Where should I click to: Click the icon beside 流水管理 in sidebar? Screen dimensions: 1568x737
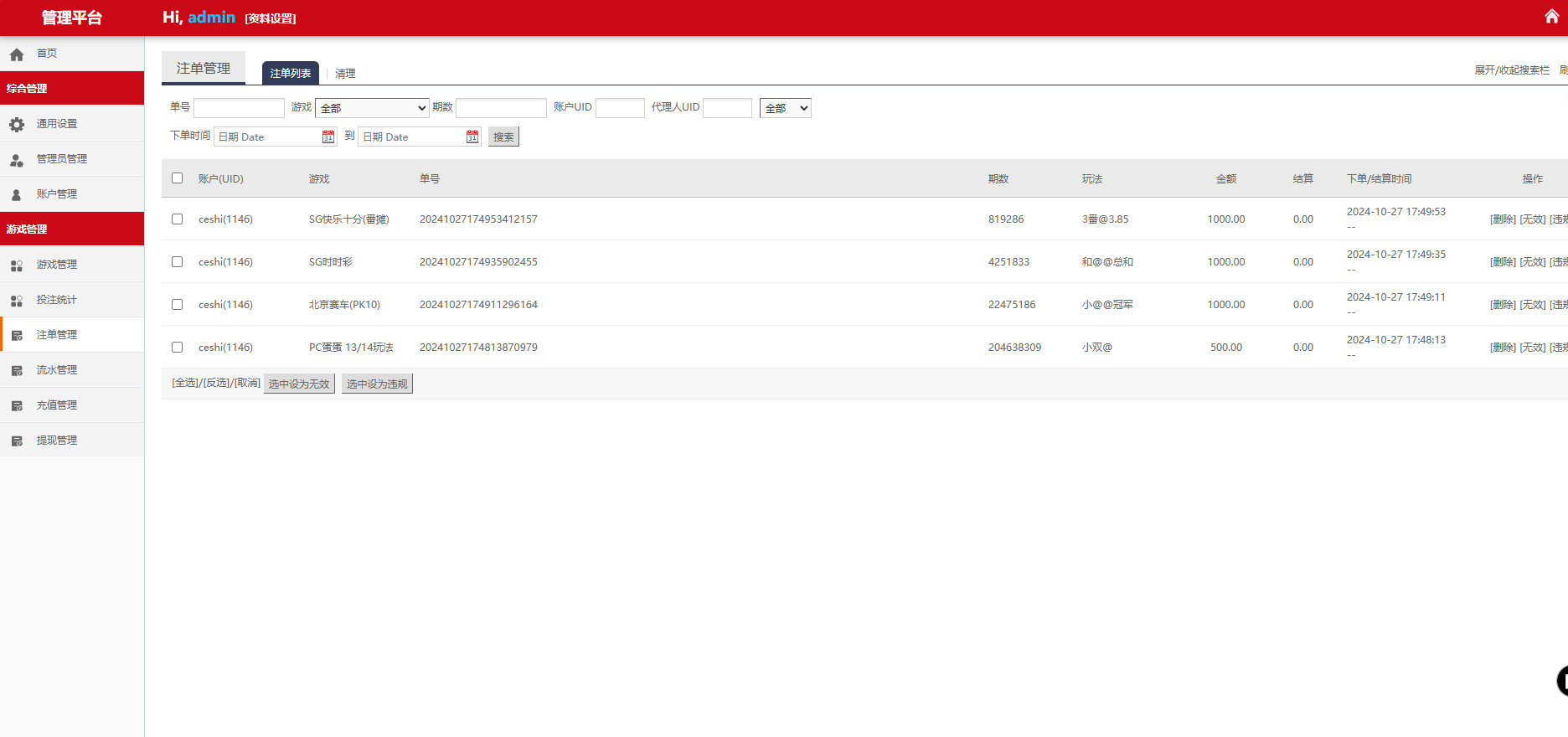tap(17, 370)
